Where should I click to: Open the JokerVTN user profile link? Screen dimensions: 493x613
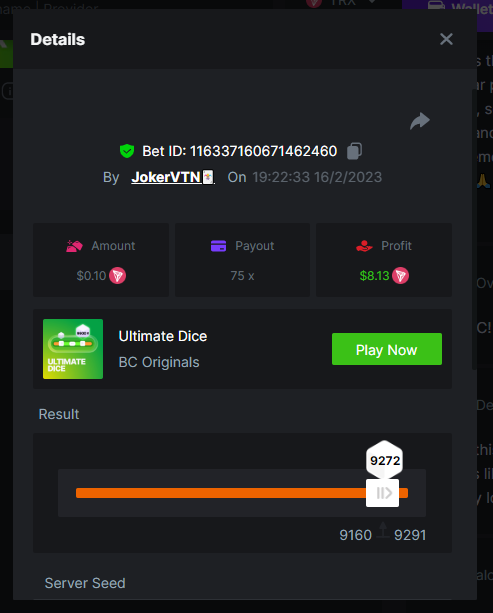pos(166,177)
